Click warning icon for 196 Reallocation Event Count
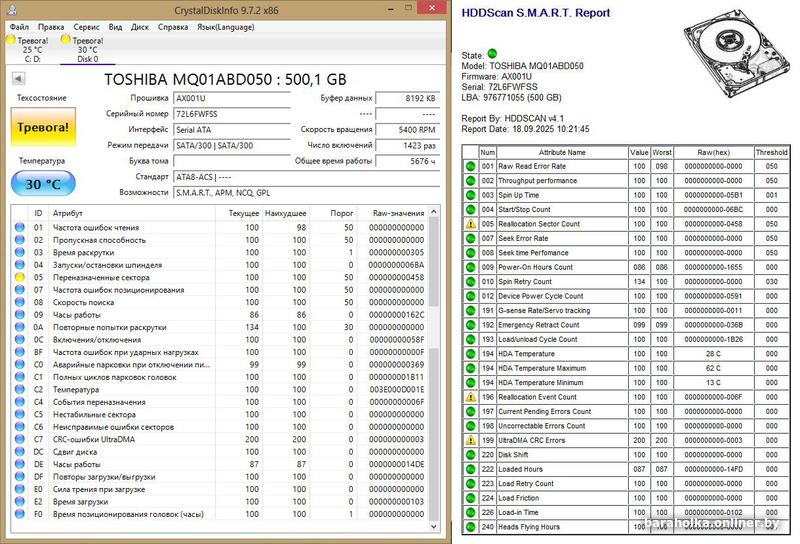Viewport: 800px width, 544px height. (x=470, y=397)
